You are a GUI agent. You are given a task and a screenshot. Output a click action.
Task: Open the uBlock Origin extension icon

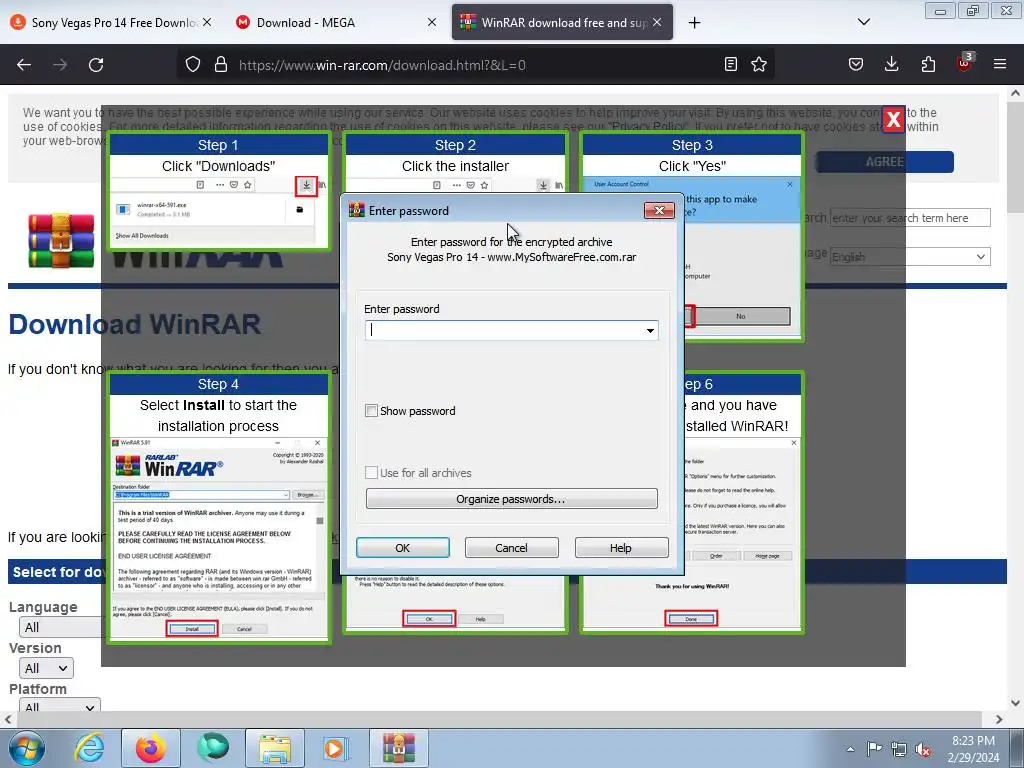point(965,63)
